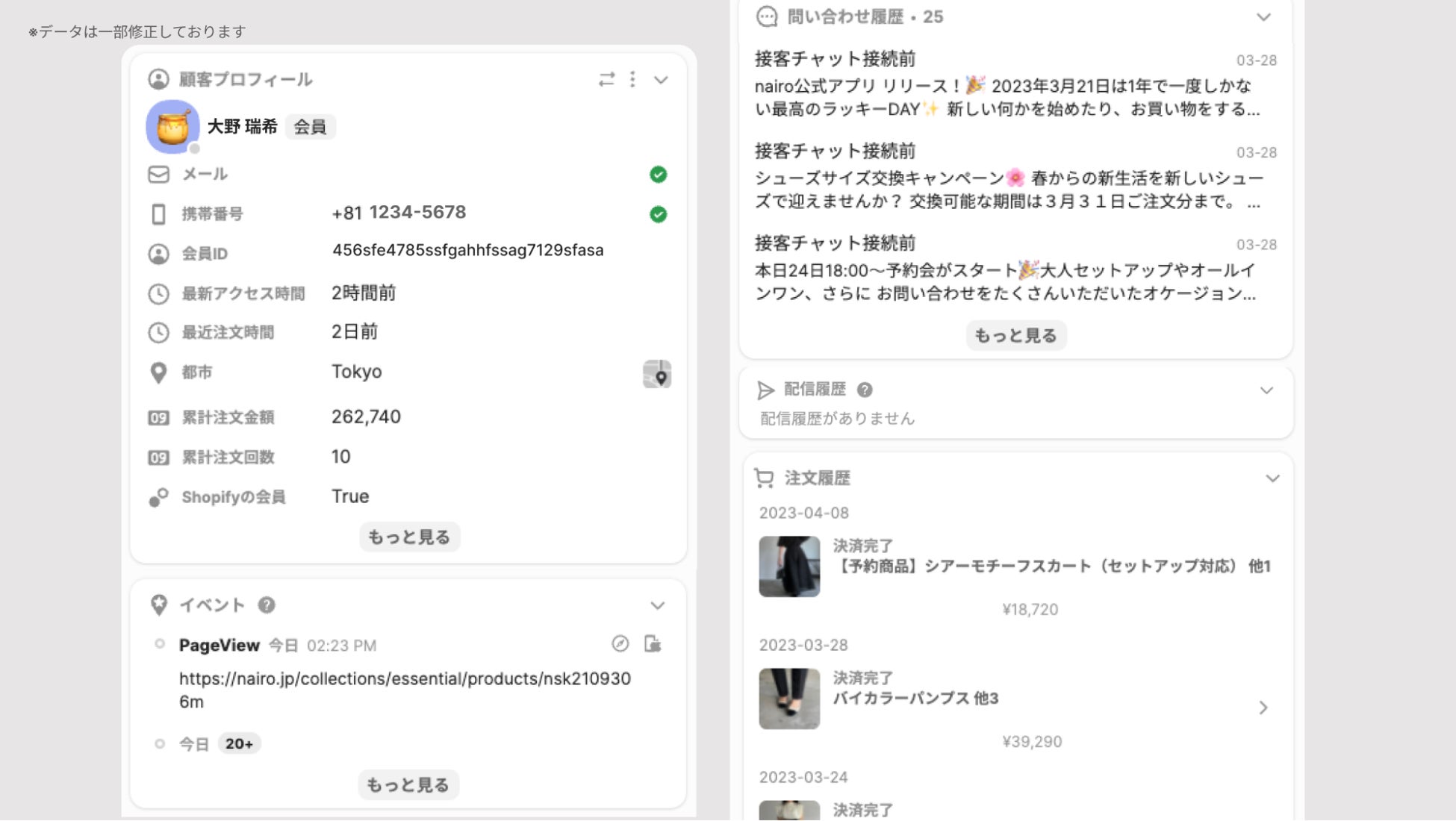Click the swap arrows icon in customer profile
Image resolution: width=1456 pixels, height=821 pixels.
click(606, 79)
